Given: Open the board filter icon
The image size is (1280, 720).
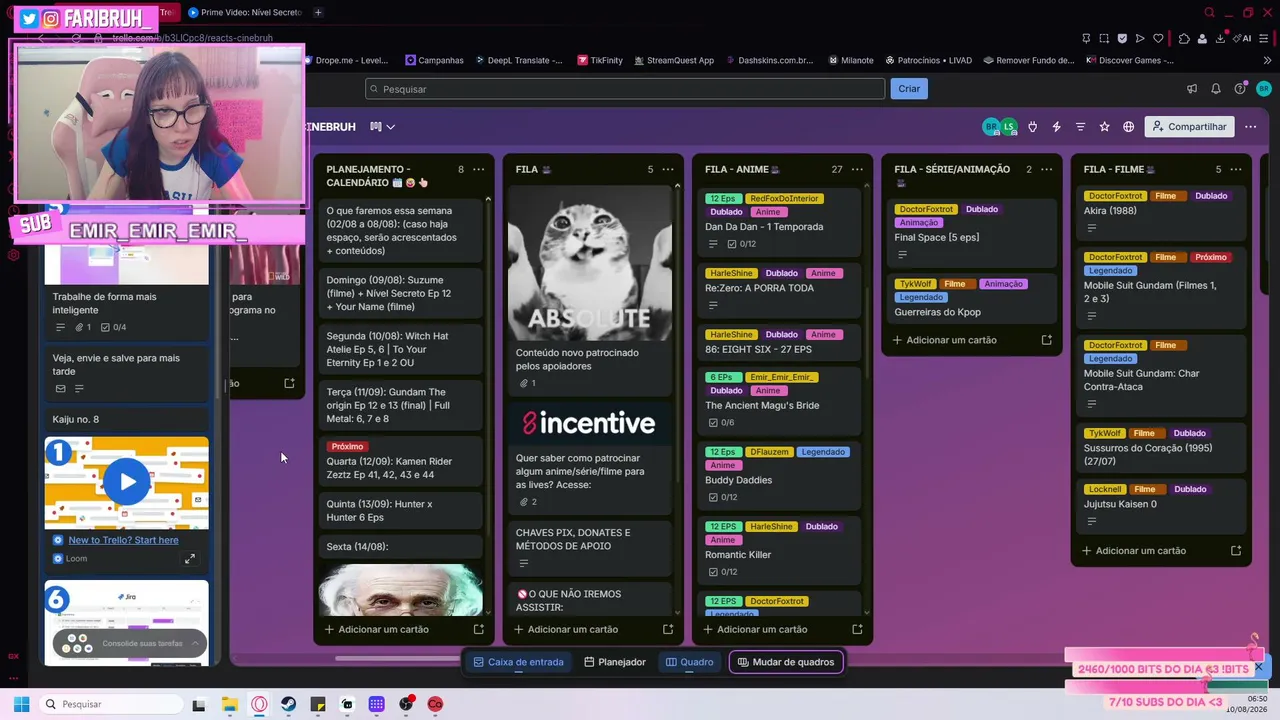Looking at the screenshot, I should 1081,127.
